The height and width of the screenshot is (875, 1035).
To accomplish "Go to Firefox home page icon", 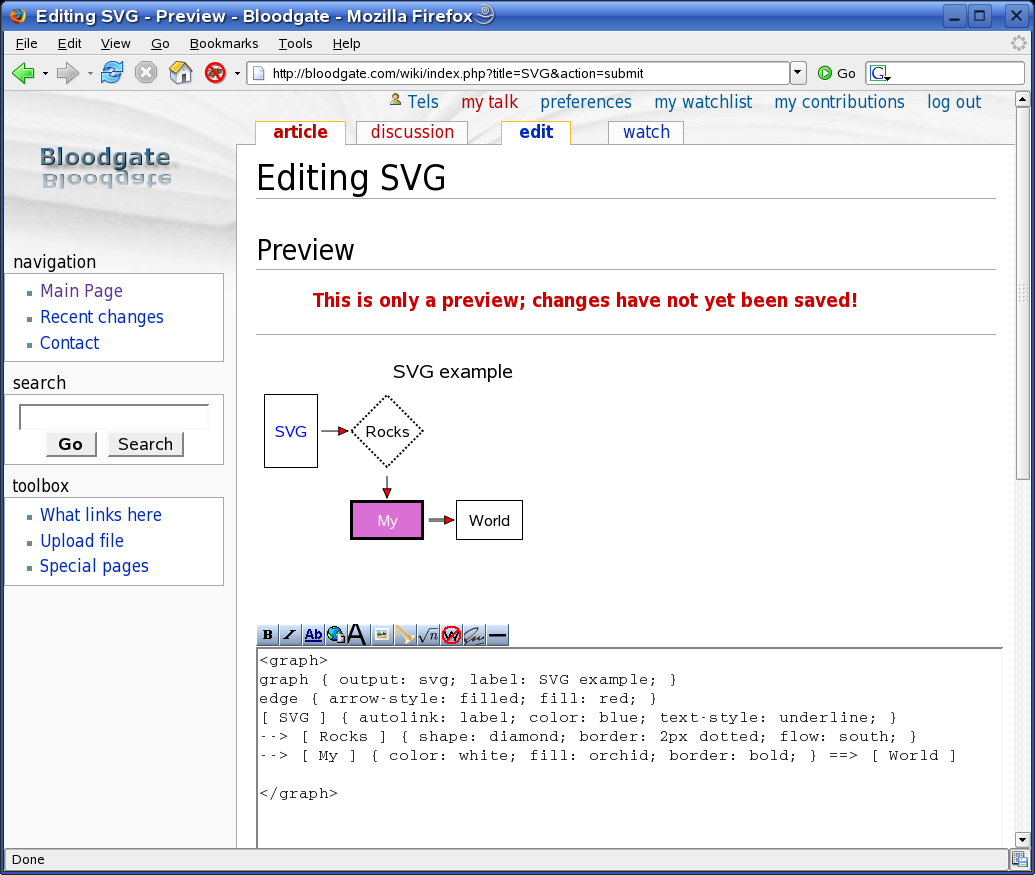I will tap(180, 73).
